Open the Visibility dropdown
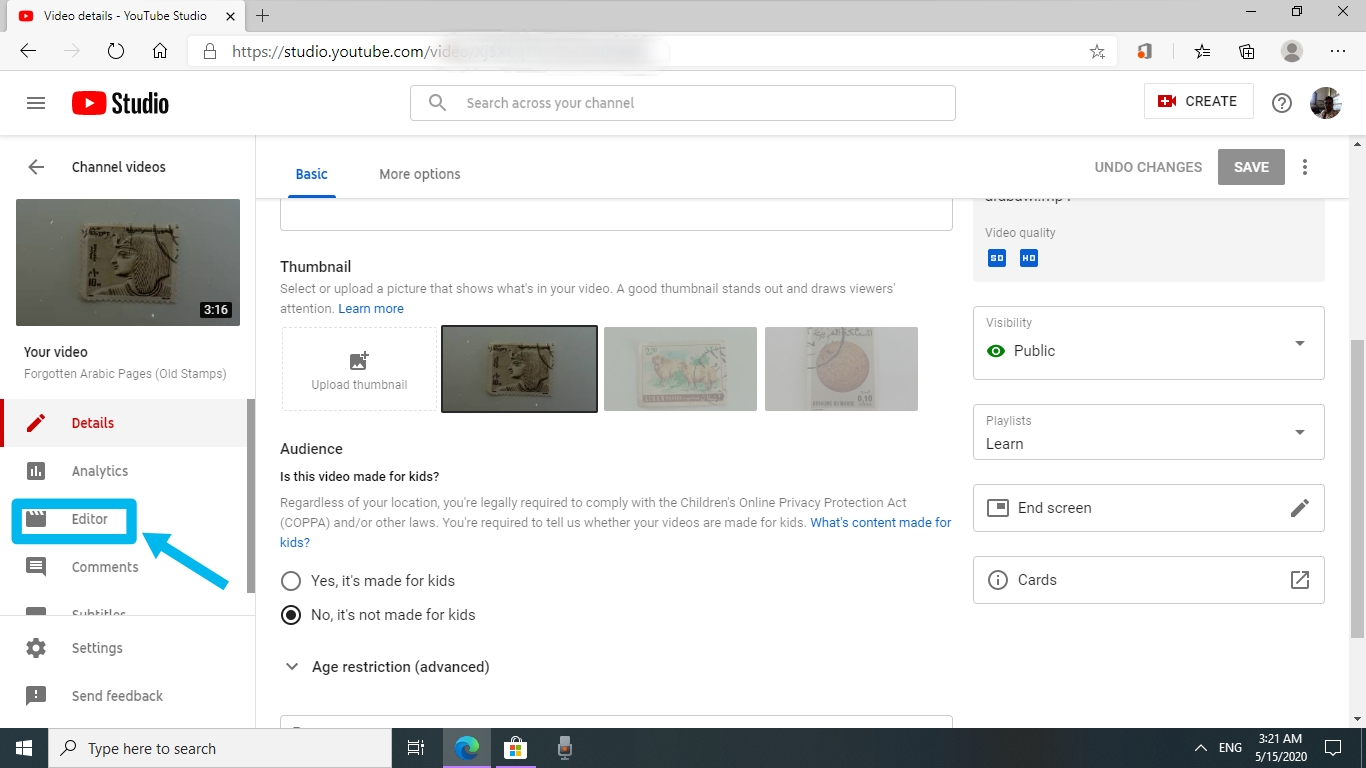1366x768 pixels. pos(1149,343)
